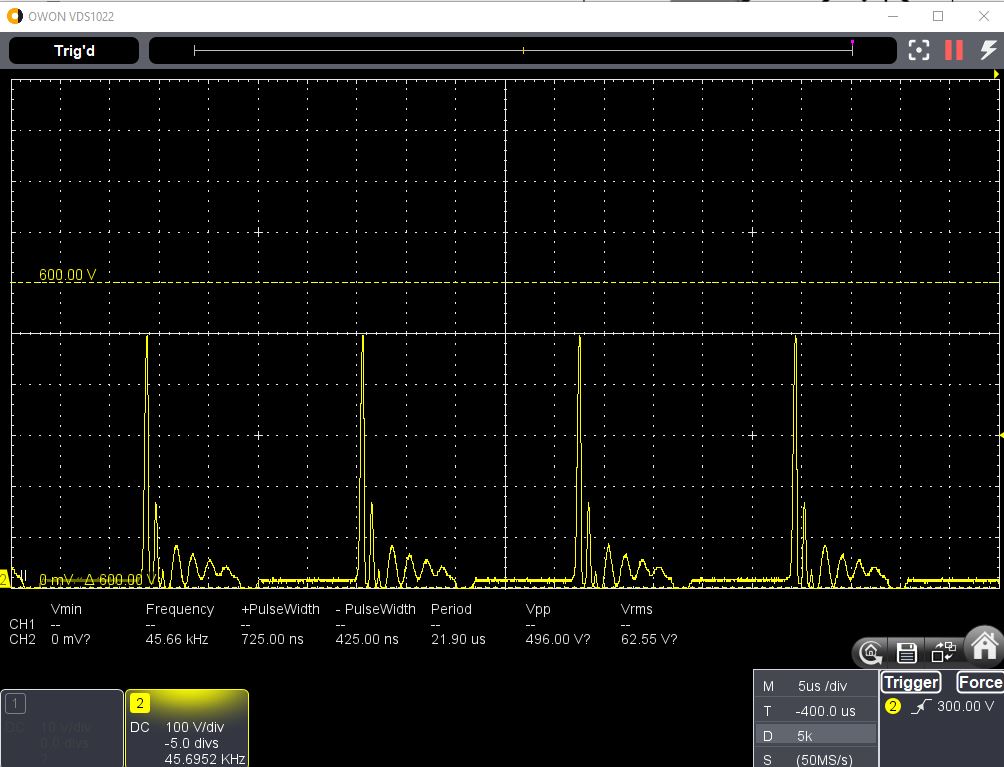Image resolution: width=1004 pixels, height=767 pixels.
Task: Click the Force trigger button
Action: [980, 682]
